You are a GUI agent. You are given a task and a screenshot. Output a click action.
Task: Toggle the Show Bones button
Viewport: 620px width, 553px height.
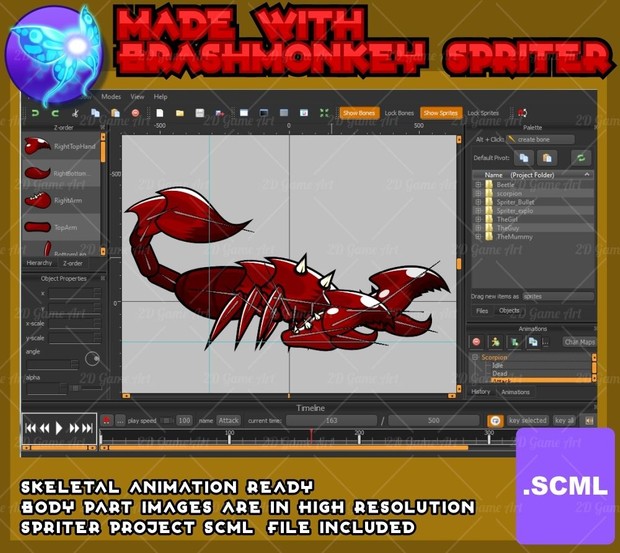[359, 113]
